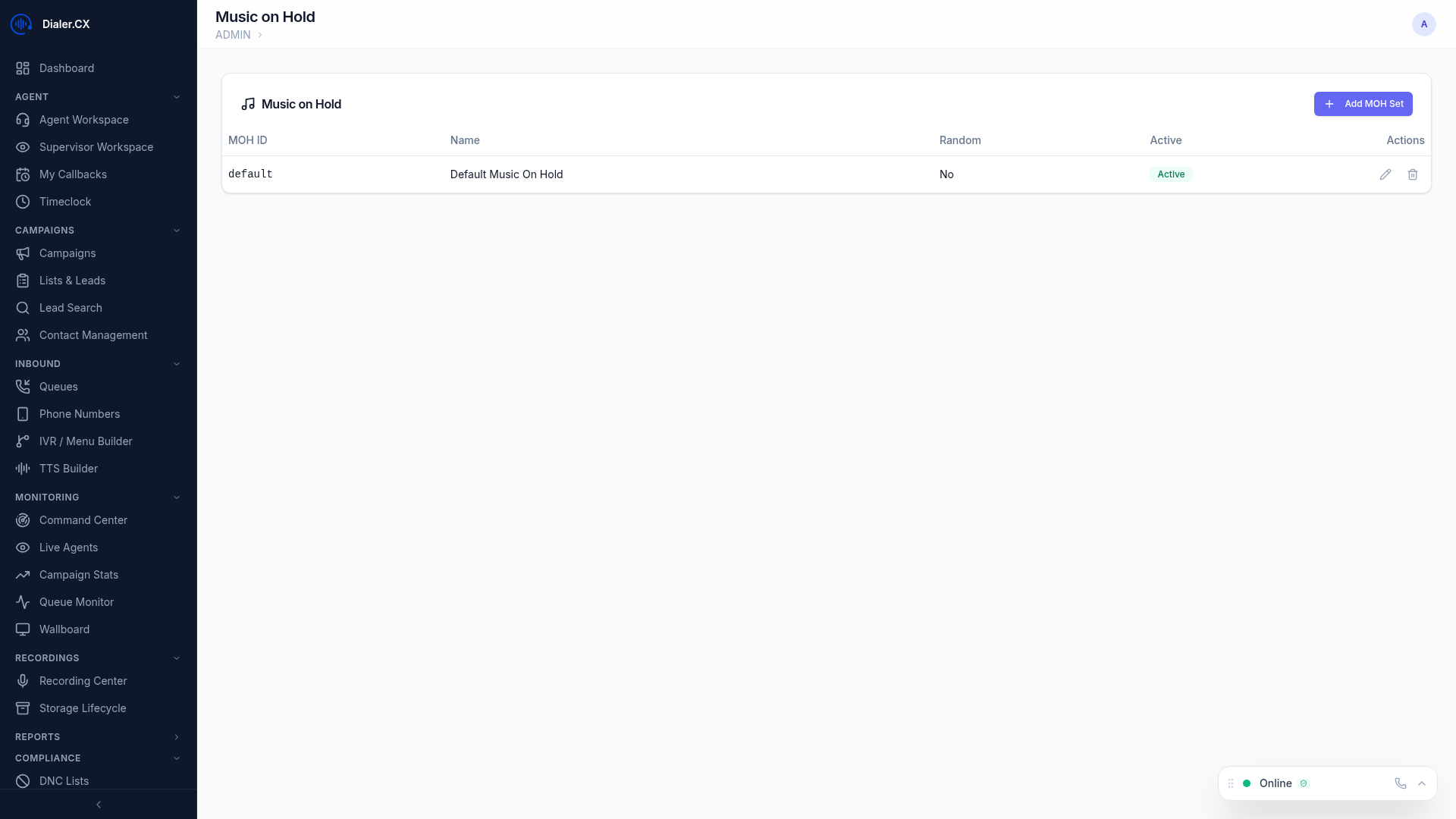
Task: Collapse the AGENT section in the sidebar
Action: click(x=177, y=96)
